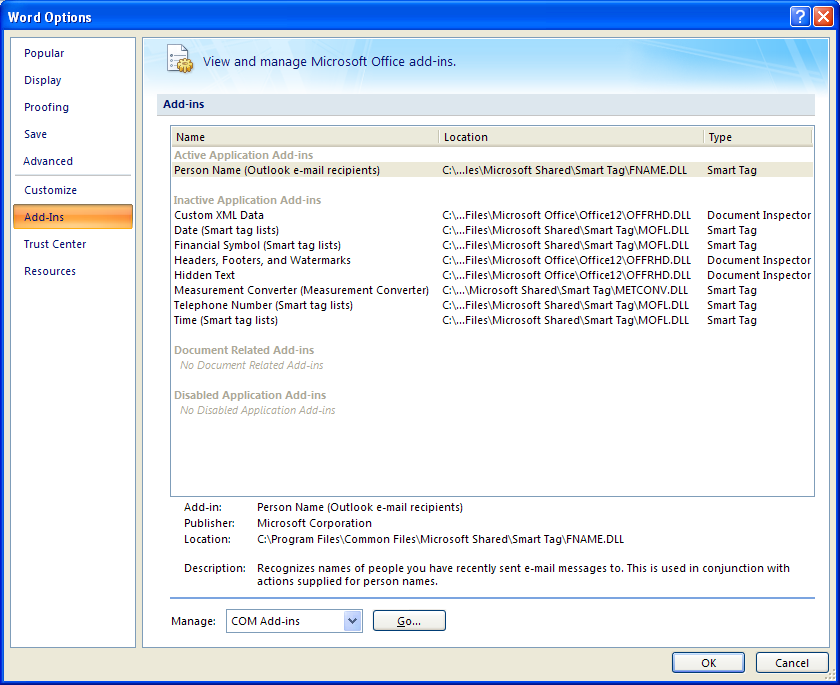The height and width of the screenshot is (685, 840).
Task: Click the METCONV.DLL location cell
Action: pos(565,290)
